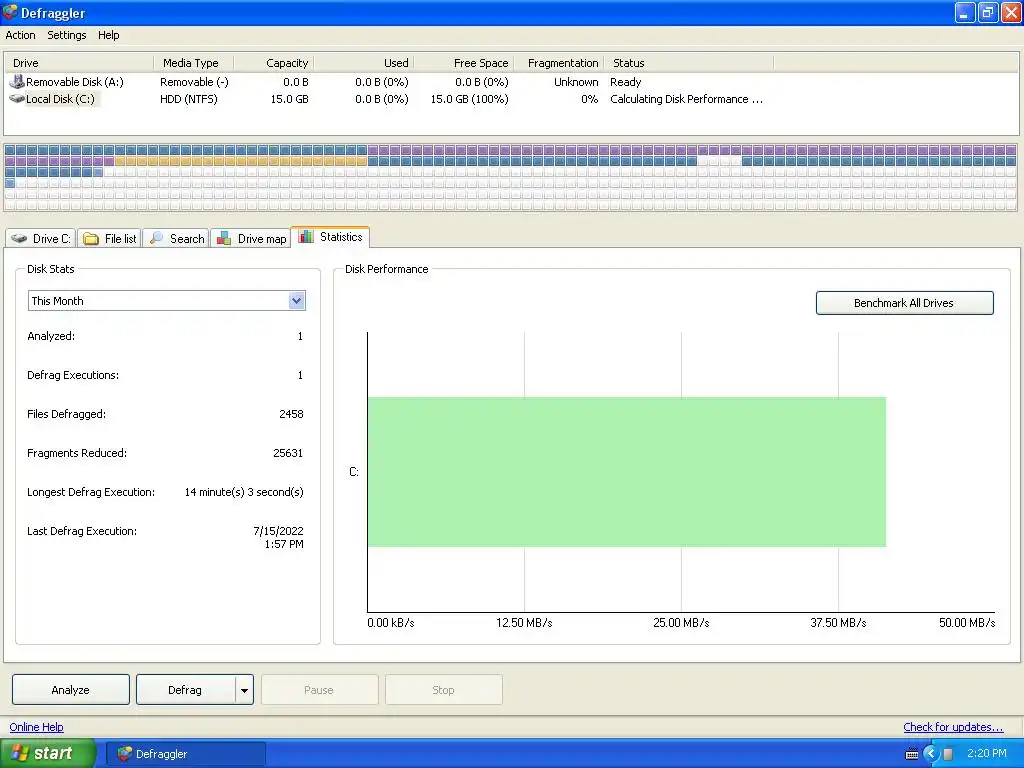Switch to the File list tab
This screenshot has height=768, width=1024.
[110, 238]
